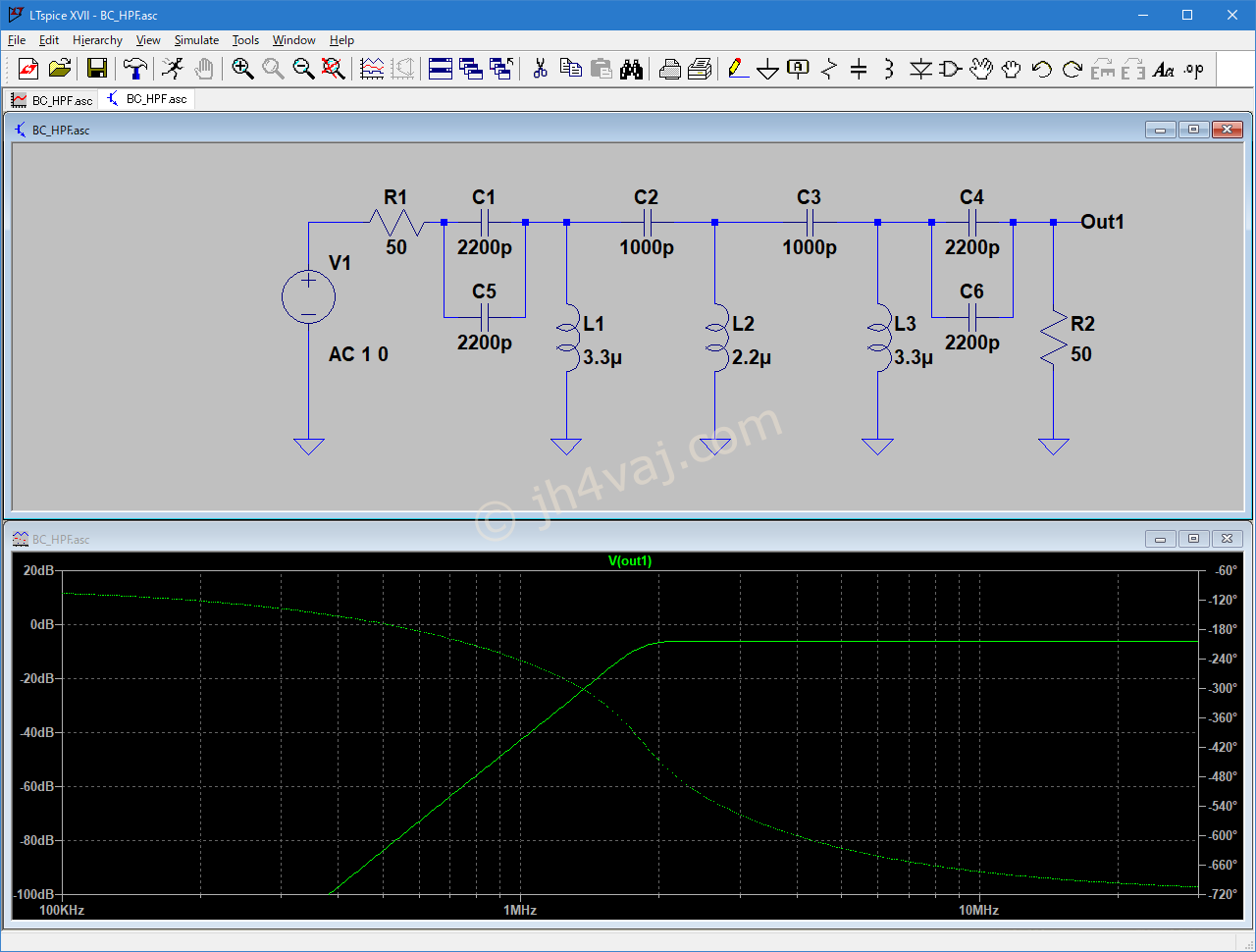
Task: Open the View menu
Action: (148, 40)
